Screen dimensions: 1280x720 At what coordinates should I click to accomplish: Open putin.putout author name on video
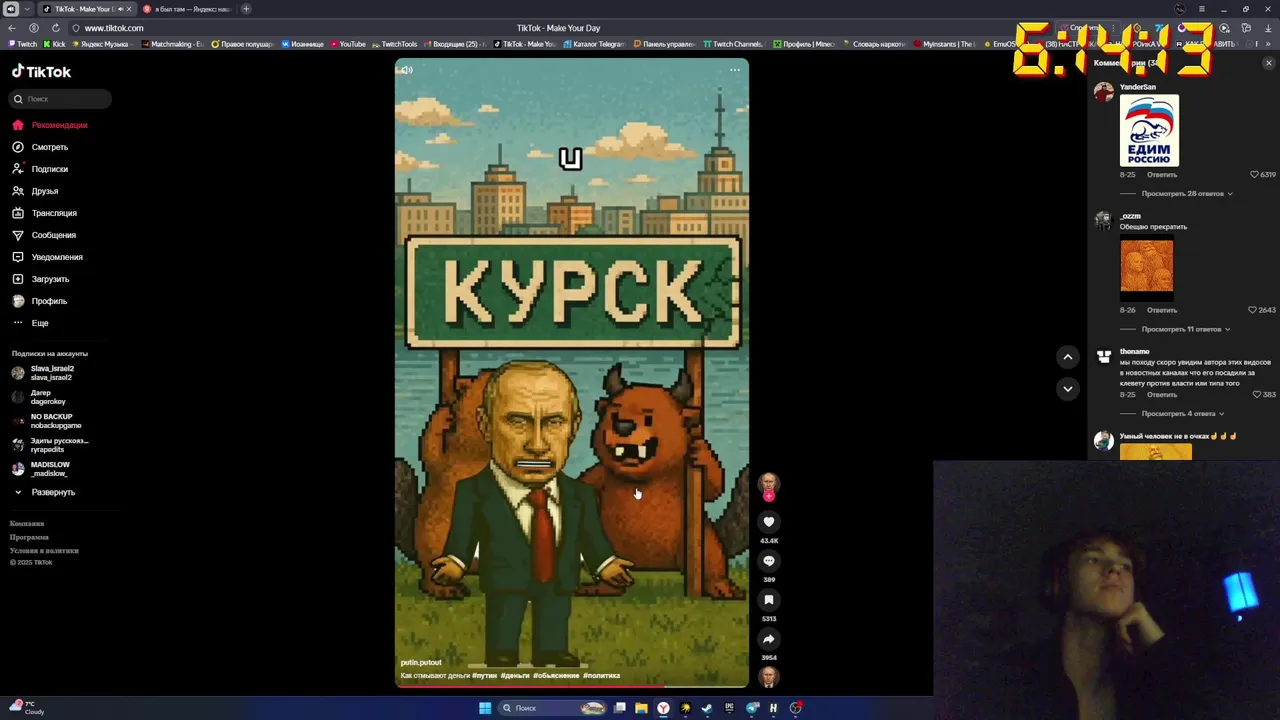pos(421,662)
